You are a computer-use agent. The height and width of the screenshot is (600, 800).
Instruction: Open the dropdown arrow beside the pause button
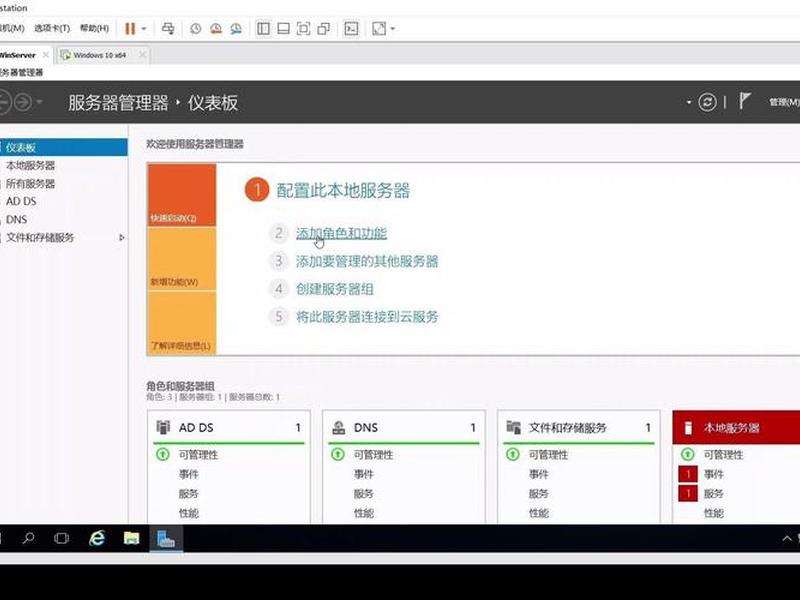144,29
